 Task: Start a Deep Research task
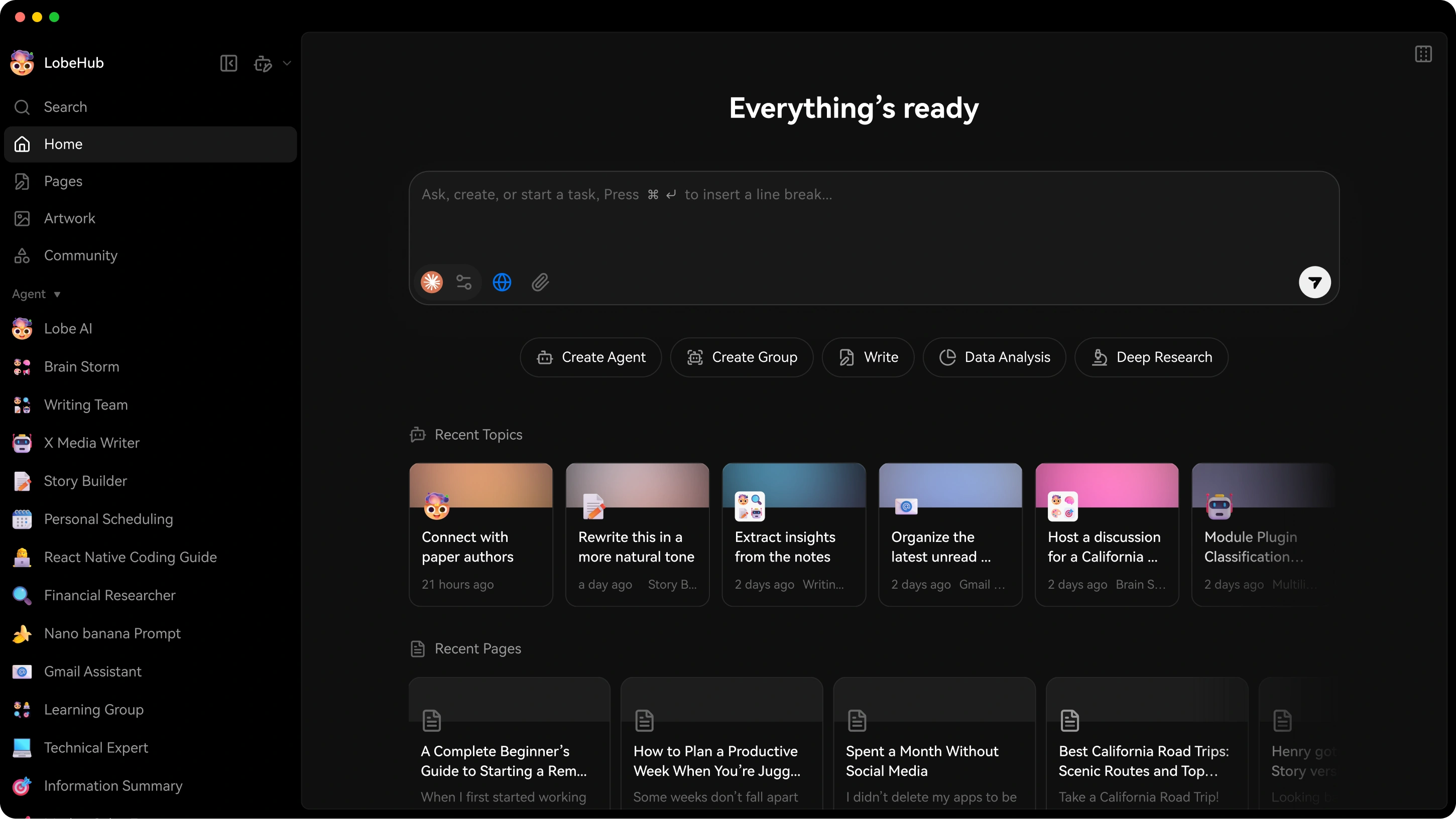pyautogui.click(x=1151, y=357)
